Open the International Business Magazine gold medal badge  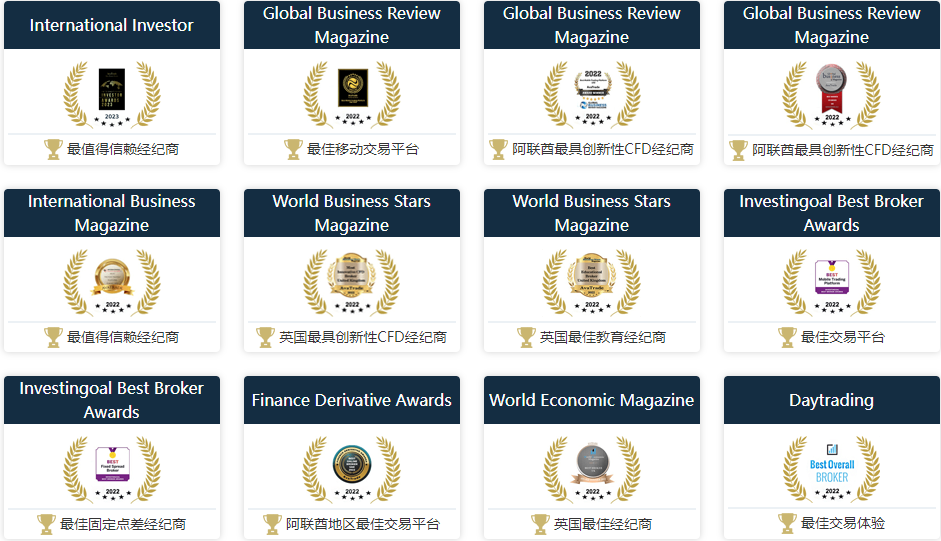point(112,277)
